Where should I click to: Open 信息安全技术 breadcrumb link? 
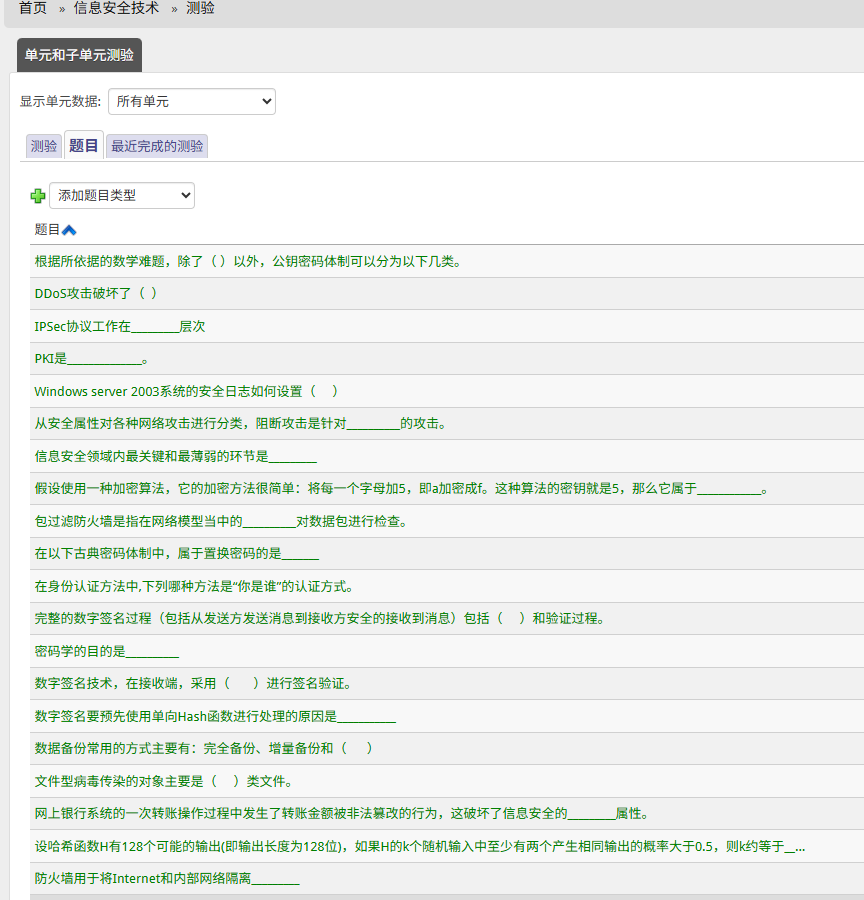pos(115,8)
